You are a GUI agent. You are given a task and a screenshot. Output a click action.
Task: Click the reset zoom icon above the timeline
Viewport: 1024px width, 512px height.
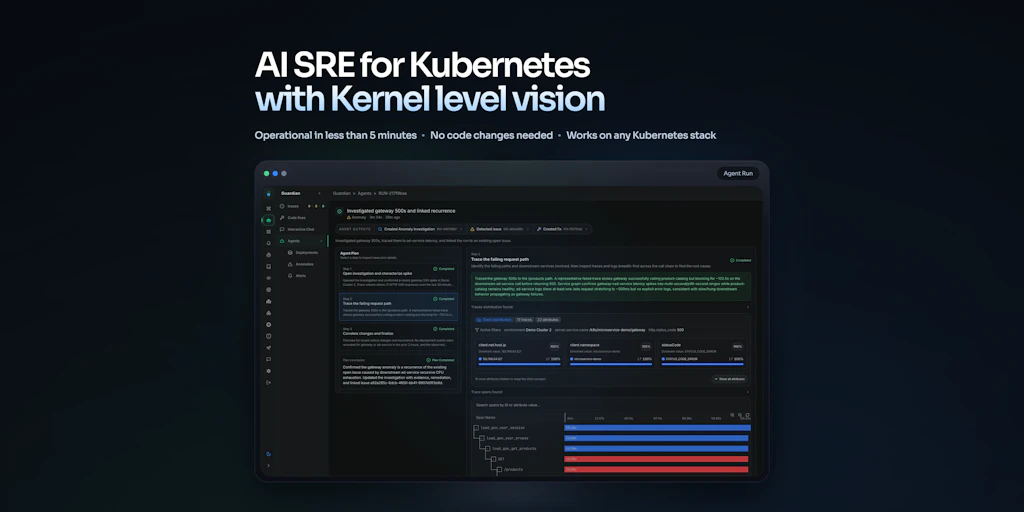pyautogui.click(x=747, y=415)
